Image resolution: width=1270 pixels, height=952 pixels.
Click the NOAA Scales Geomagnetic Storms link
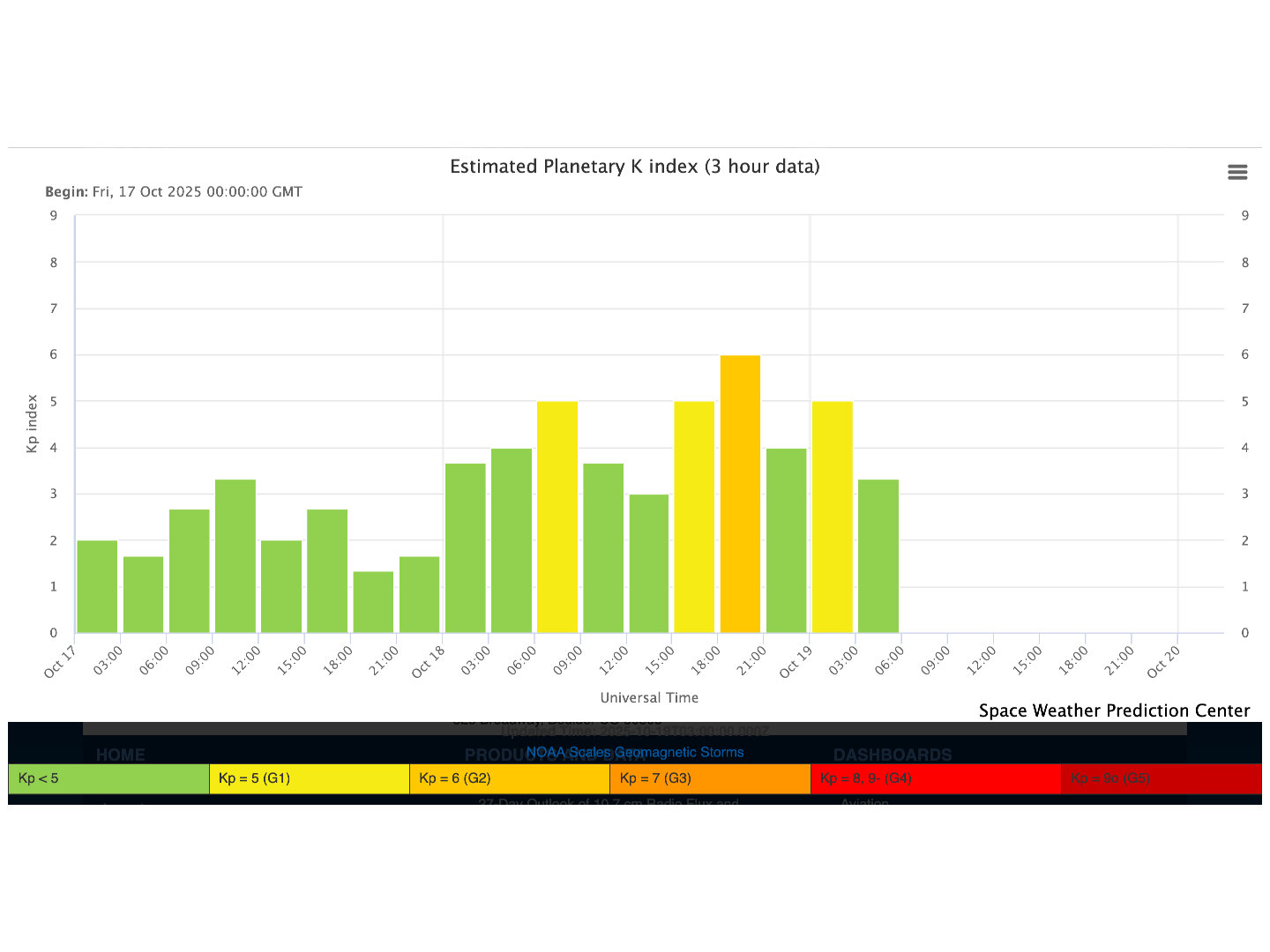634,752
